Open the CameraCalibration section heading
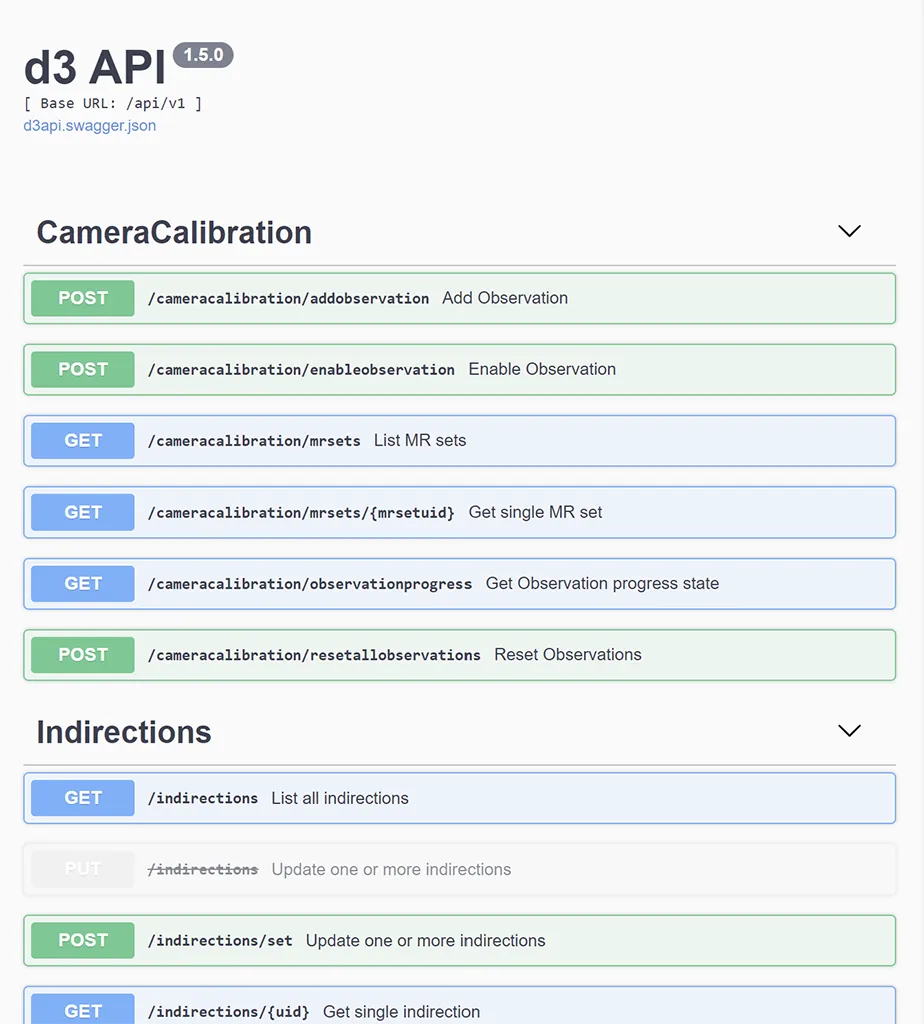This screenshot has width=924, height=1024. (x=173, y=232)
